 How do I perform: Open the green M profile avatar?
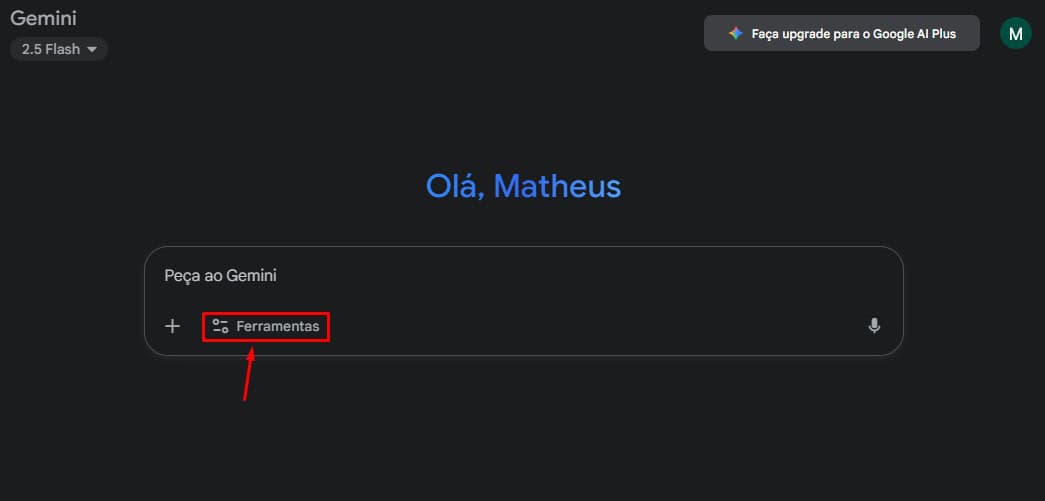(x=1016, y=33)
